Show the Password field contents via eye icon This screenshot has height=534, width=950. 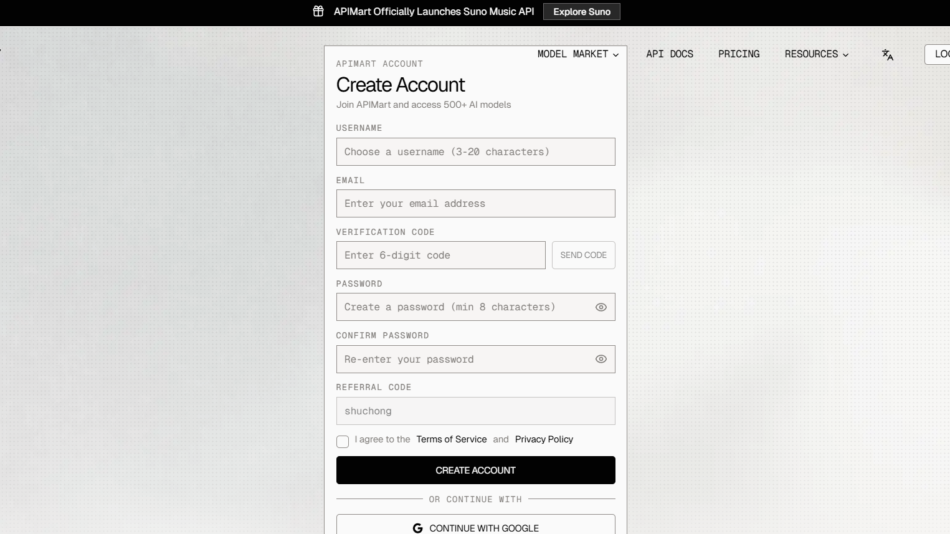click(x=601, y=307)
